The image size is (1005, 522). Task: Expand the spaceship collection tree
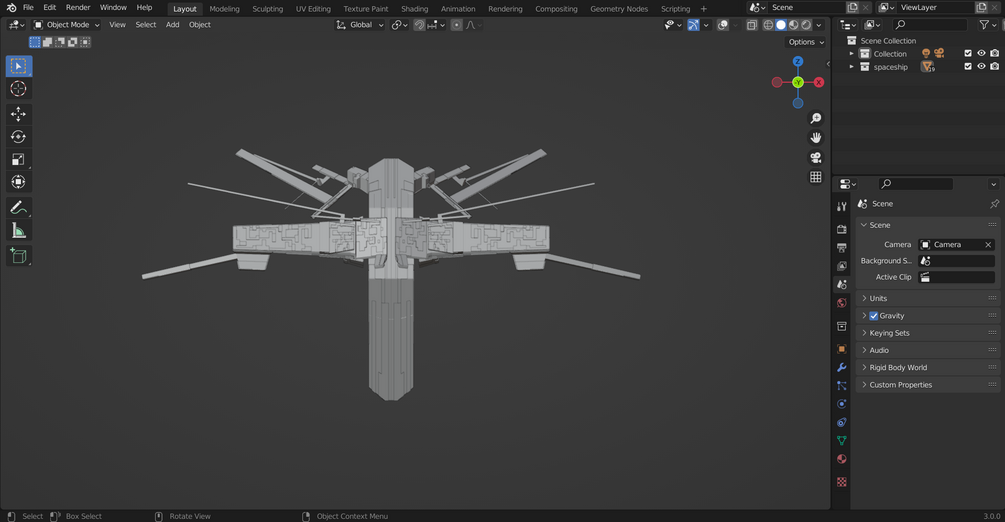point(851,67)
